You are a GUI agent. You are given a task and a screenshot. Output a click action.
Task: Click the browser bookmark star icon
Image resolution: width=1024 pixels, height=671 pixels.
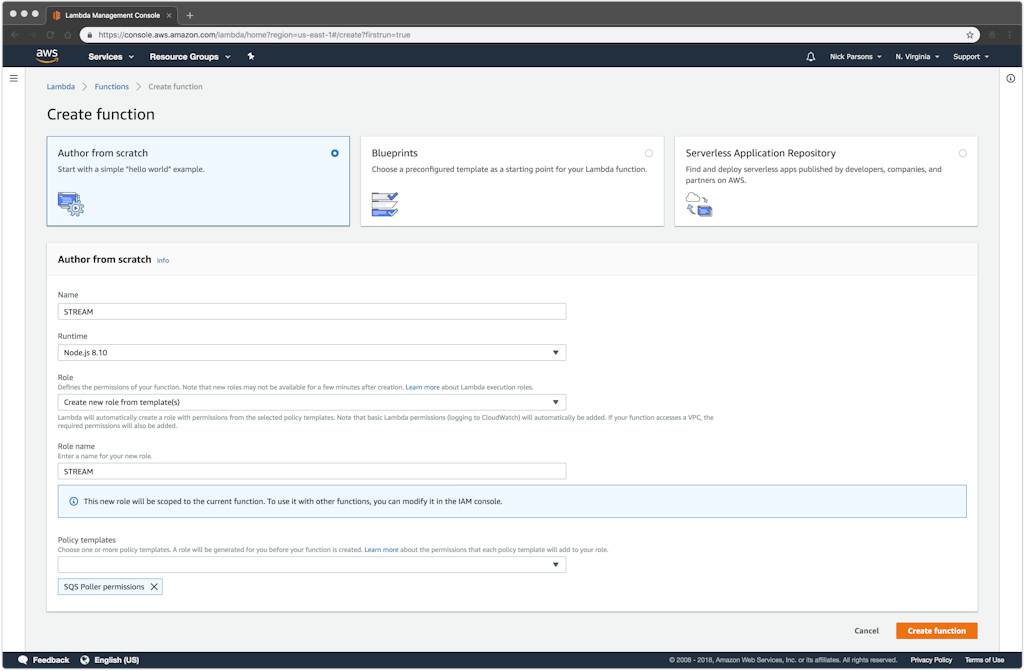(969, 34)
